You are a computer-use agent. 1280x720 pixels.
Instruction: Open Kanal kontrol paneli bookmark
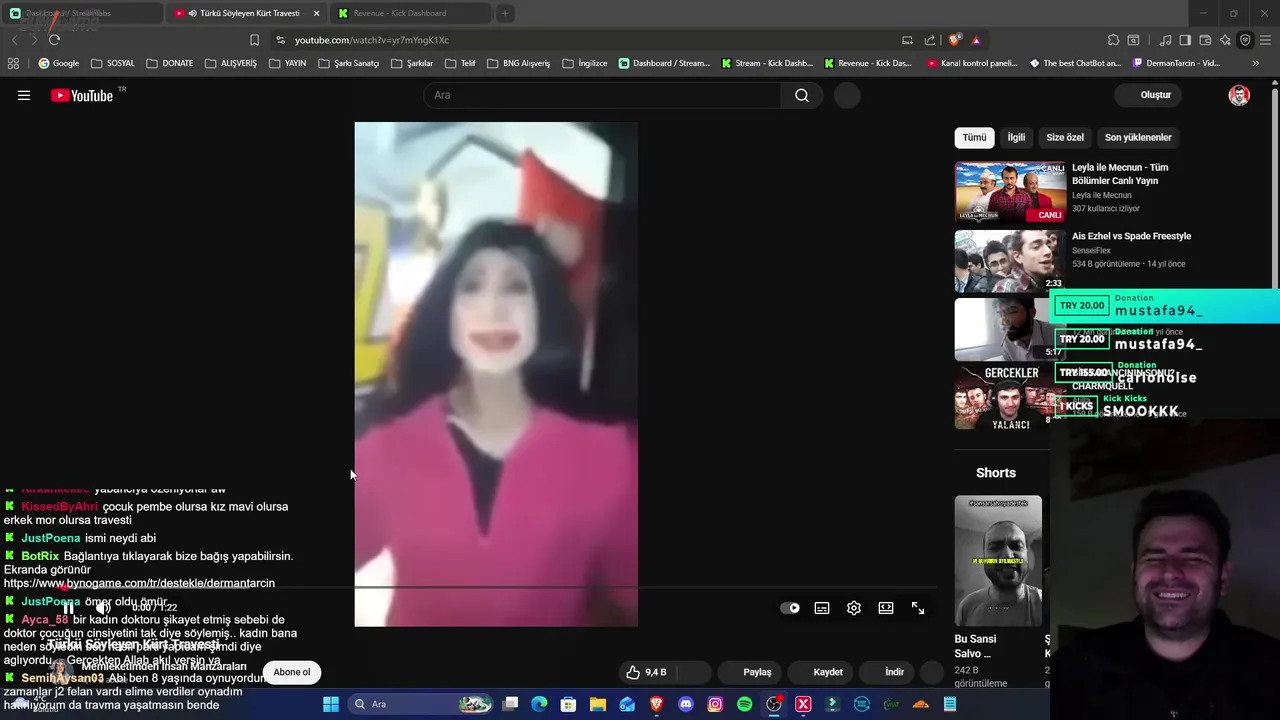pos(973,63)
